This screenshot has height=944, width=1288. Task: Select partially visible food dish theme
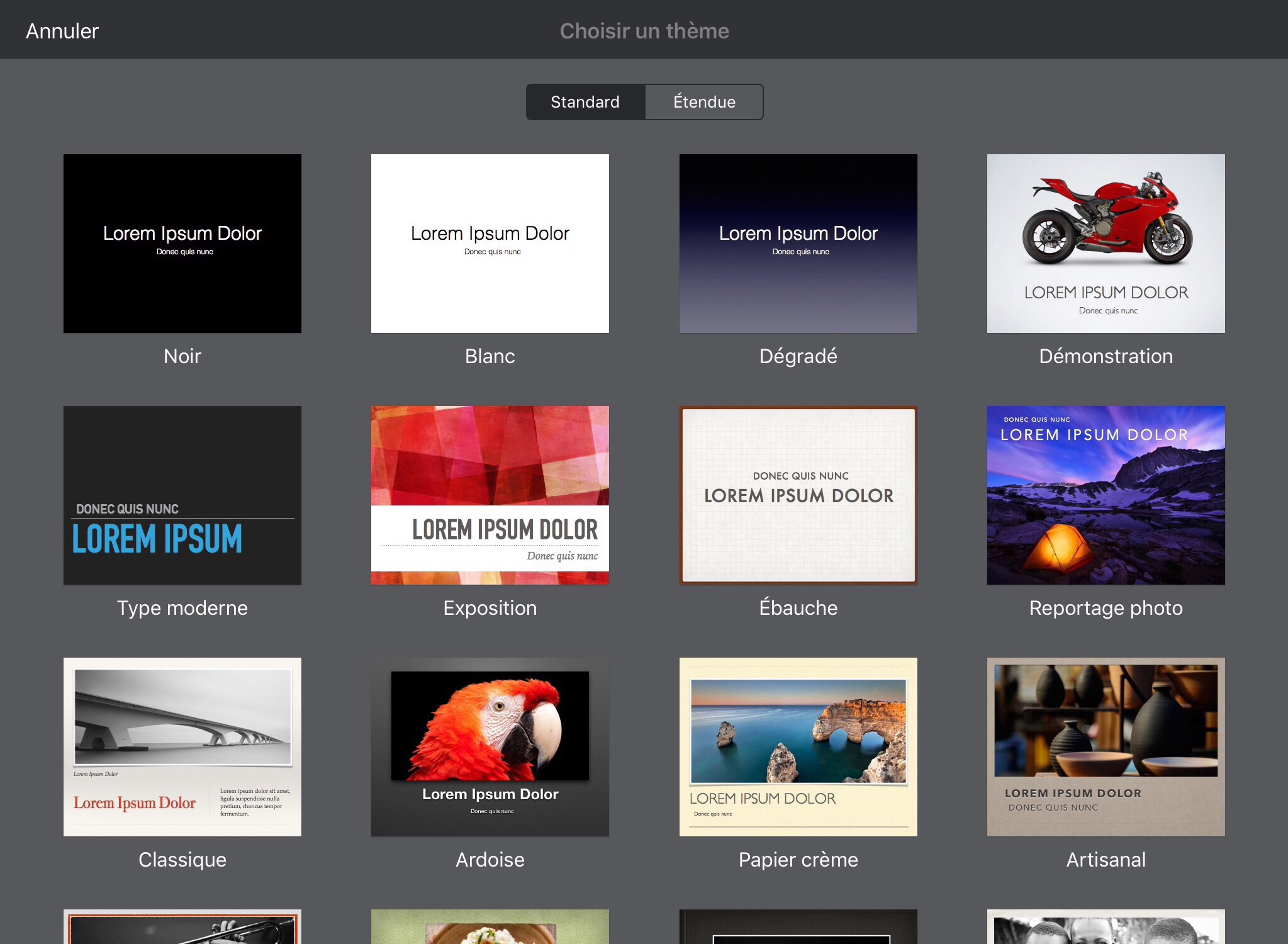490,927
